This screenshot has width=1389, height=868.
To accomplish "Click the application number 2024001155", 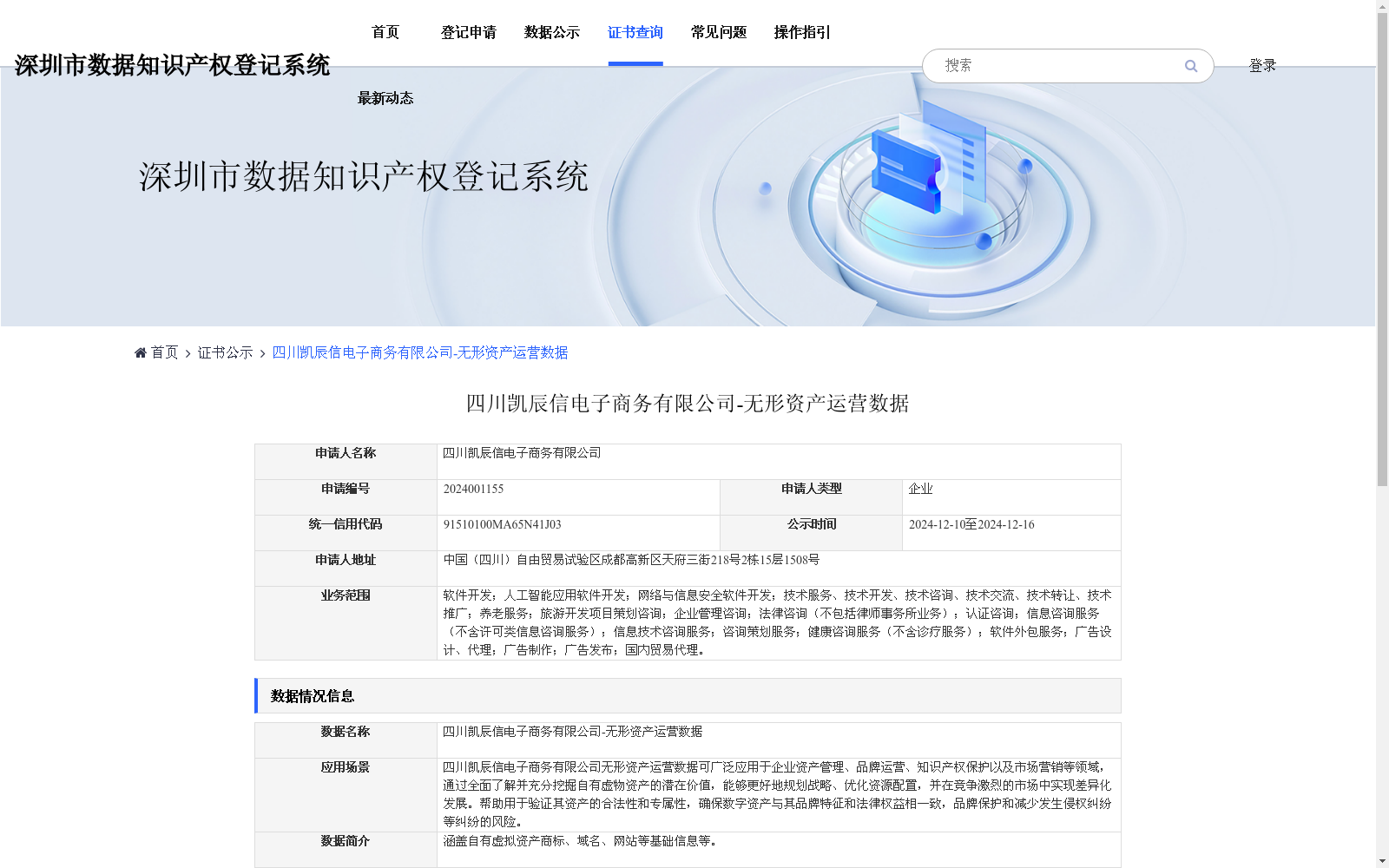I will [473, 489].
